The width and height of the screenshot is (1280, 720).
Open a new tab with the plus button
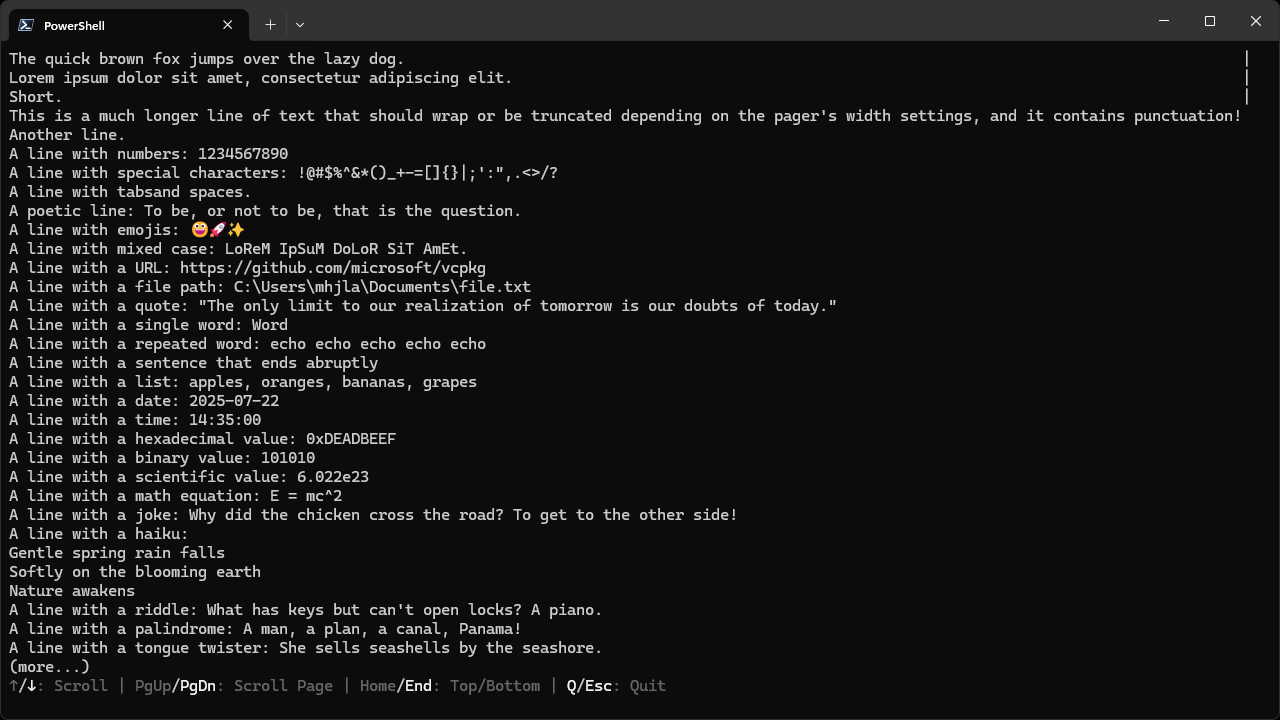(270, 25)
